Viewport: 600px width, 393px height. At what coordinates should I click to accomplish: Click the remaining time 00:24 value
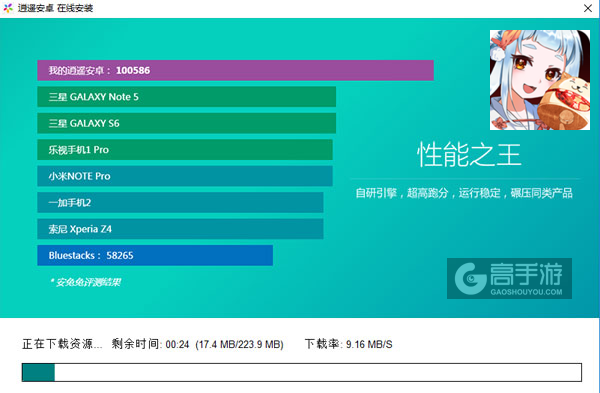click(x=177, y=344)
